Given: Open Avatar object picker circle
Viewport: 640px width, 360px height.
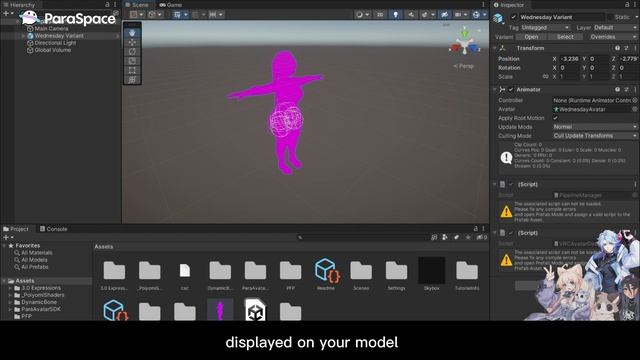Looking at the screenshot, I should [635, 109].
